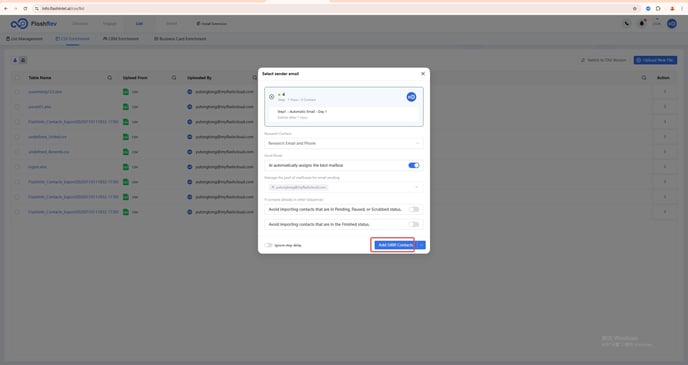The height and width of the screenshot is (365, 688).
Task: Click the FlashRev logo
Action: [34, 24]
